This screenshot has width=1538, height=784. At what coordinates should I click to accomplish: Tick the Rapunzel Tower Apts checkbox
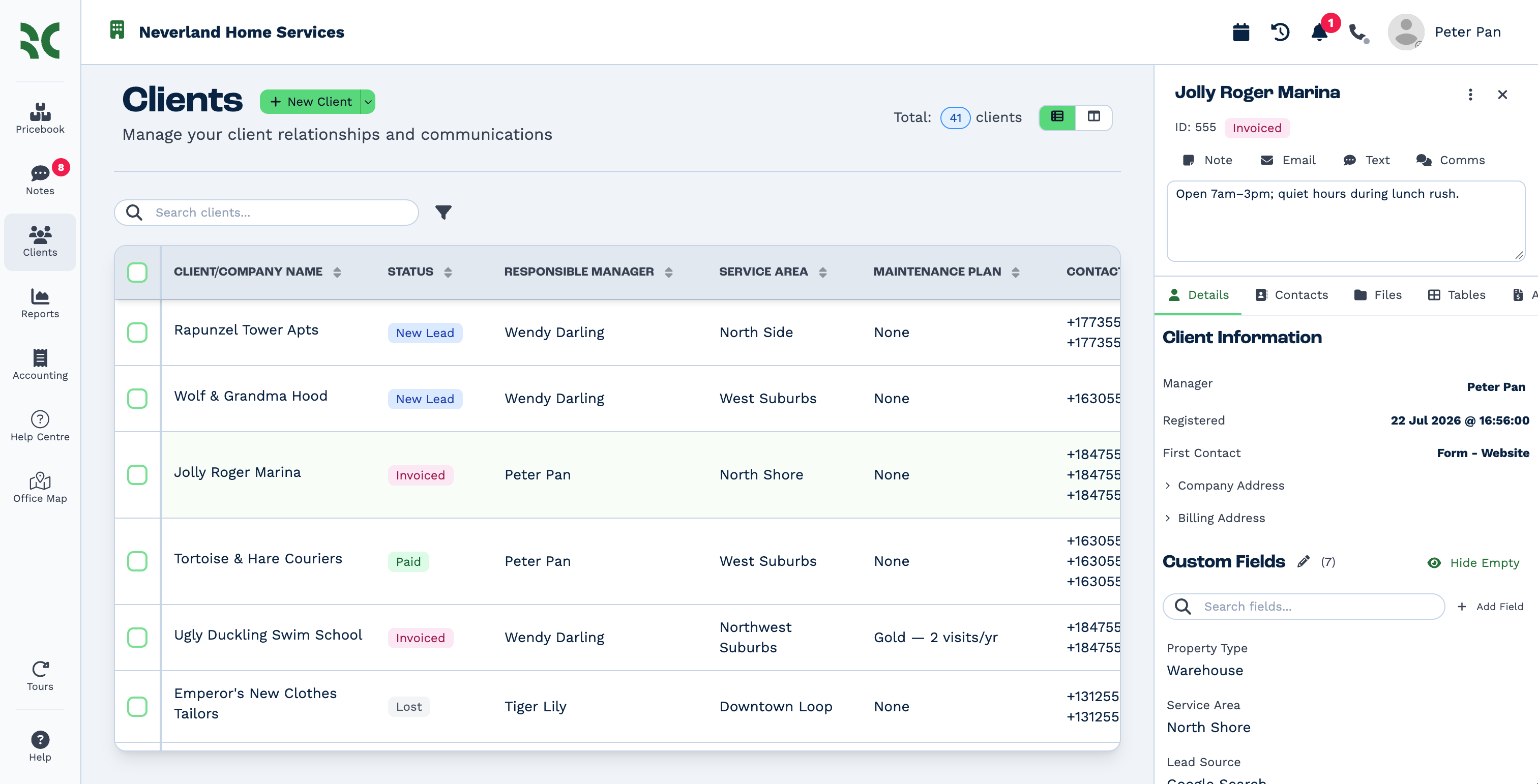138,332
